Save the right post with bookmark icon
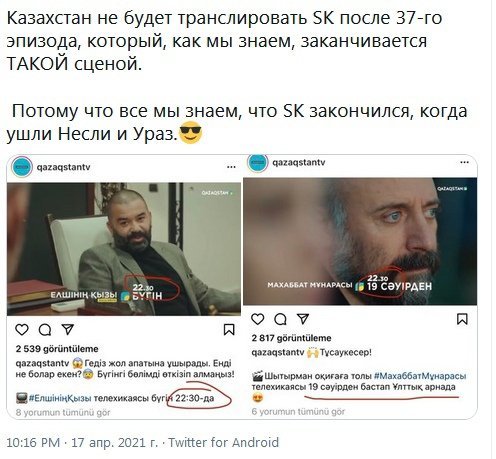 coord(462,319)
